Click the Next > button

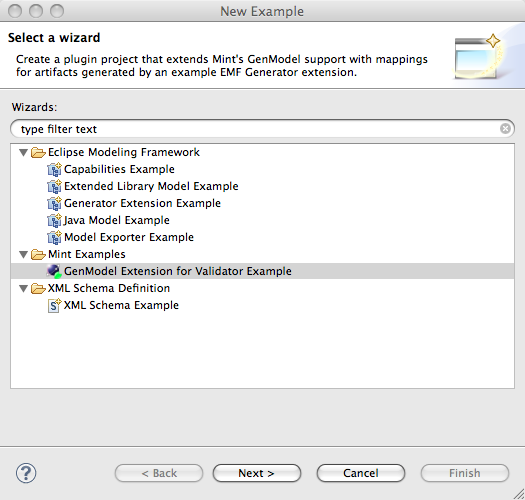(257, 473)
